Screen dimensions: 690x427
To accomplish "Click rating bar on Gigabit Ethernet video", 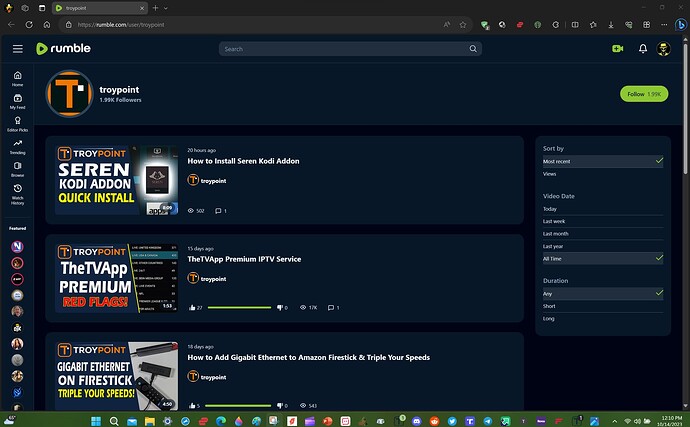I will (x=238, y=405).
